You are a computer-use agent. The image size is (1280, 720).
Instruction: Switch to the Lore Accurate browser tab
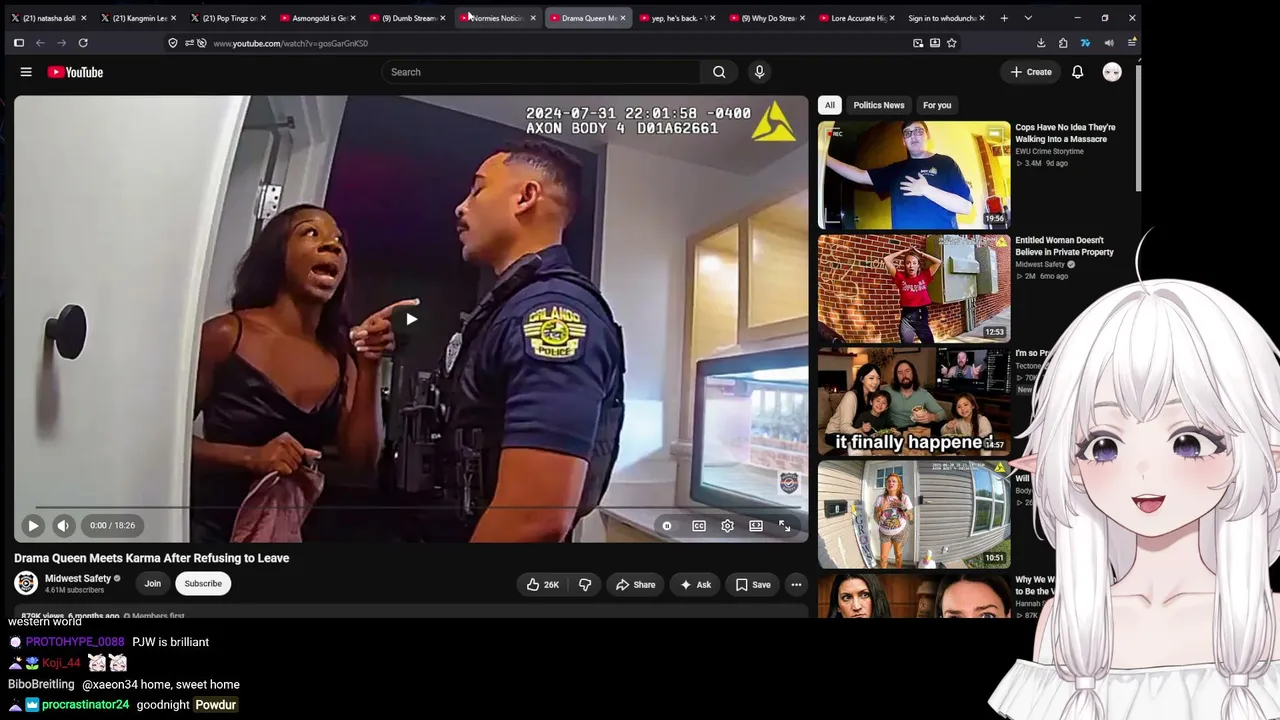[854, 18]
